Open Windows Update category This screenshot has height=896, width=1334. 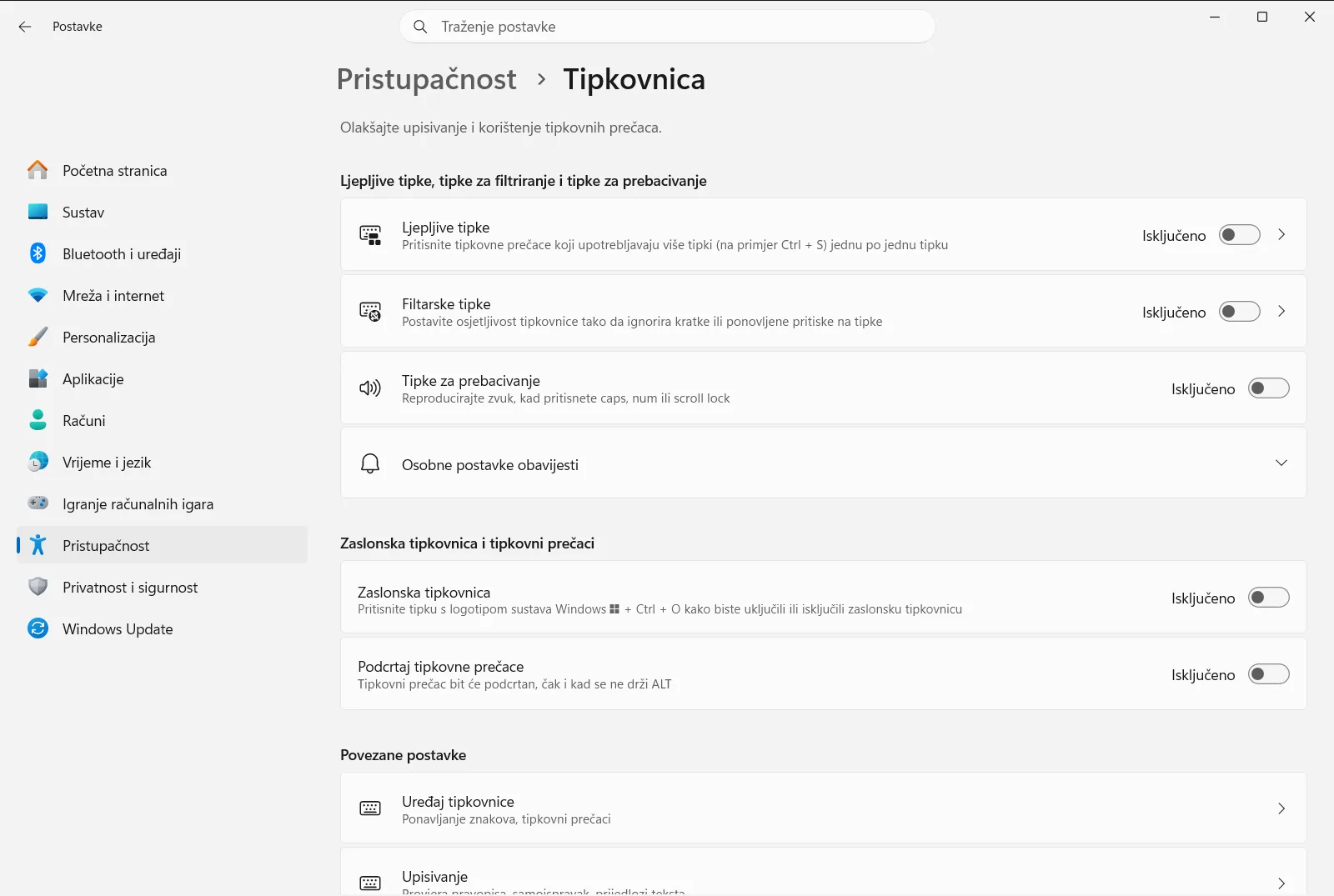(x=163, y=629)
